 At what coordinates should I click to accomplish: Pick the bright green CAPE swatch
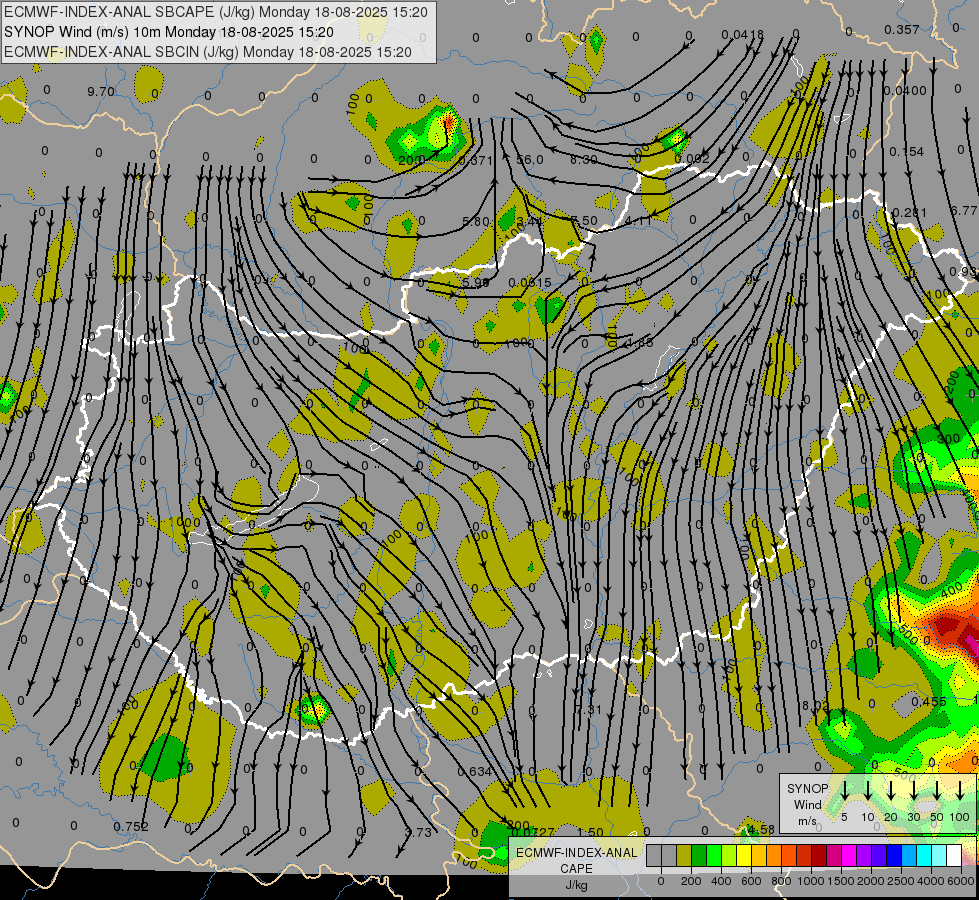(x=714, y=855)
